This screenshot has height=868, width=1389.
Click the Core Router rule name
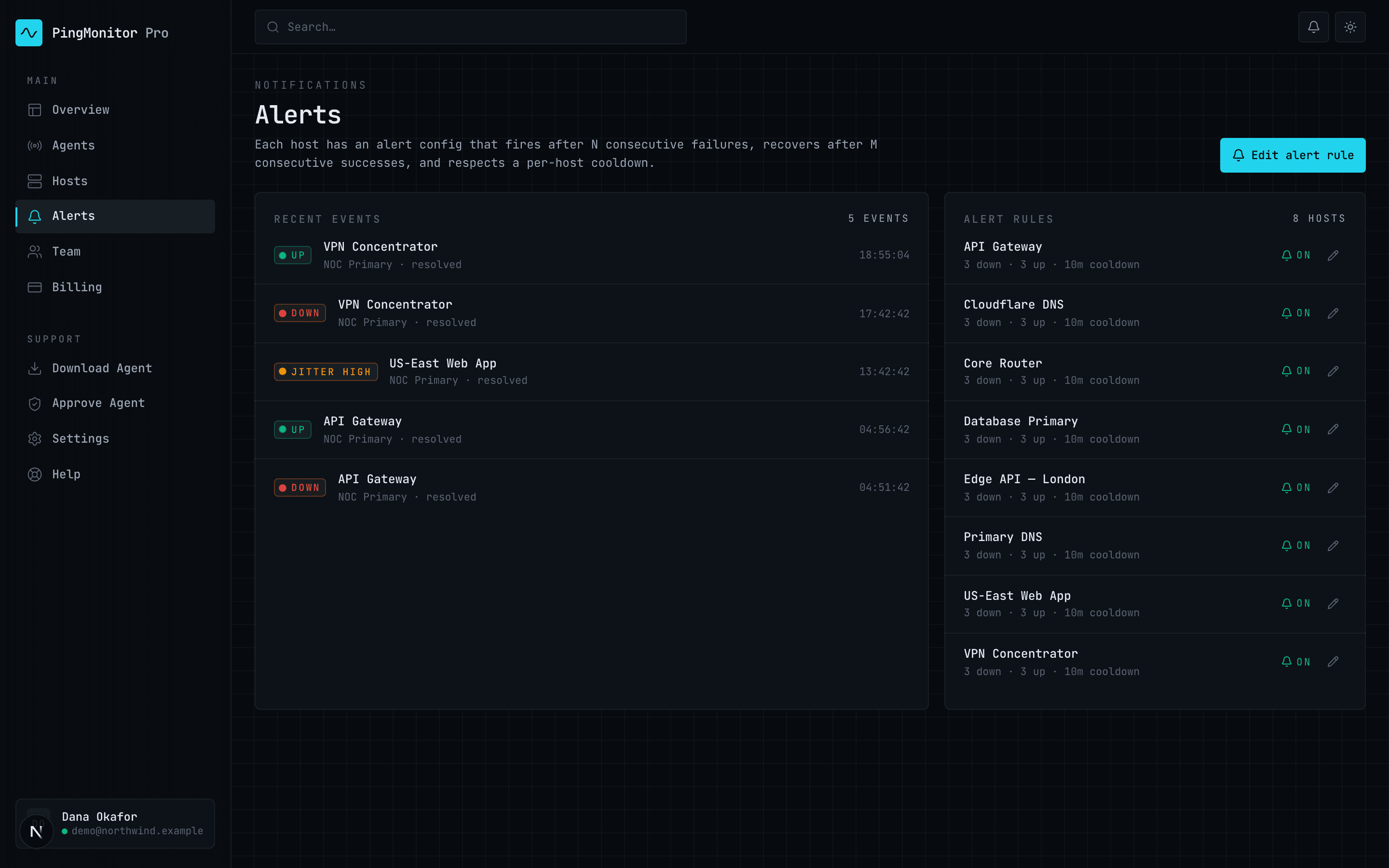1003,364
